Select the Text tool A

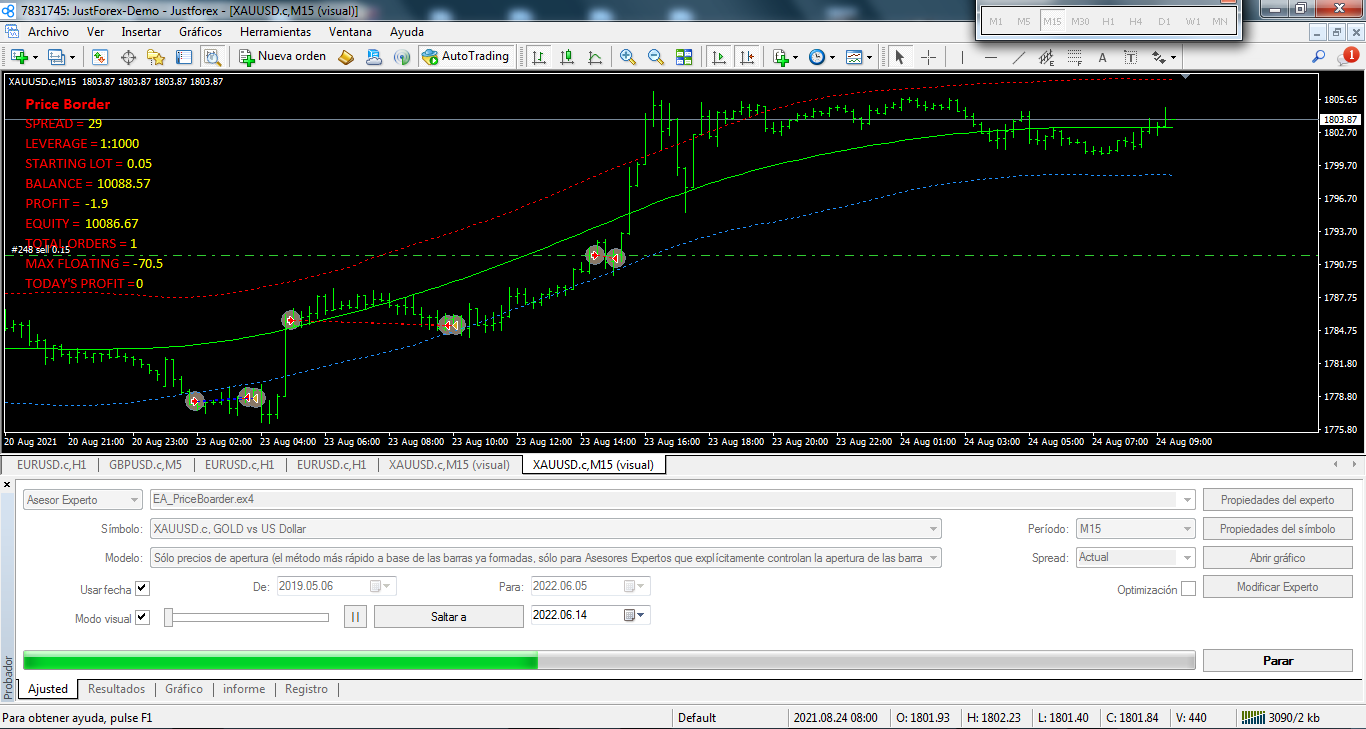1102,57
